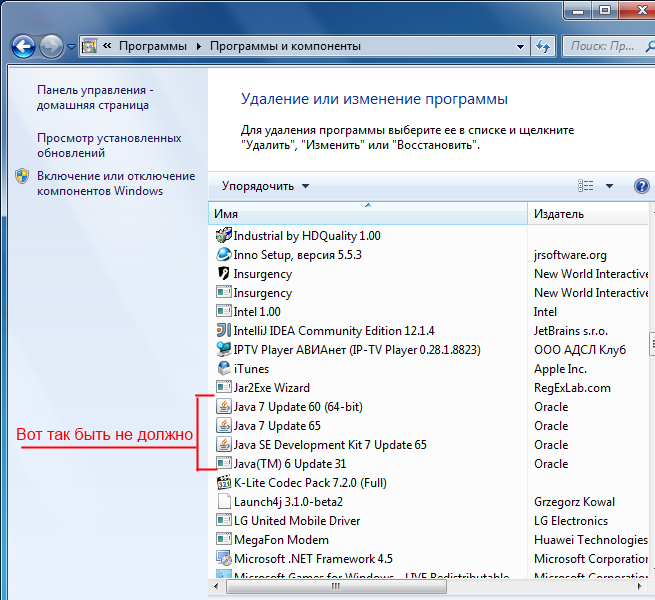Select Java 7 Update 65 text
Screen dimensions: 655x600
(277, 426)
